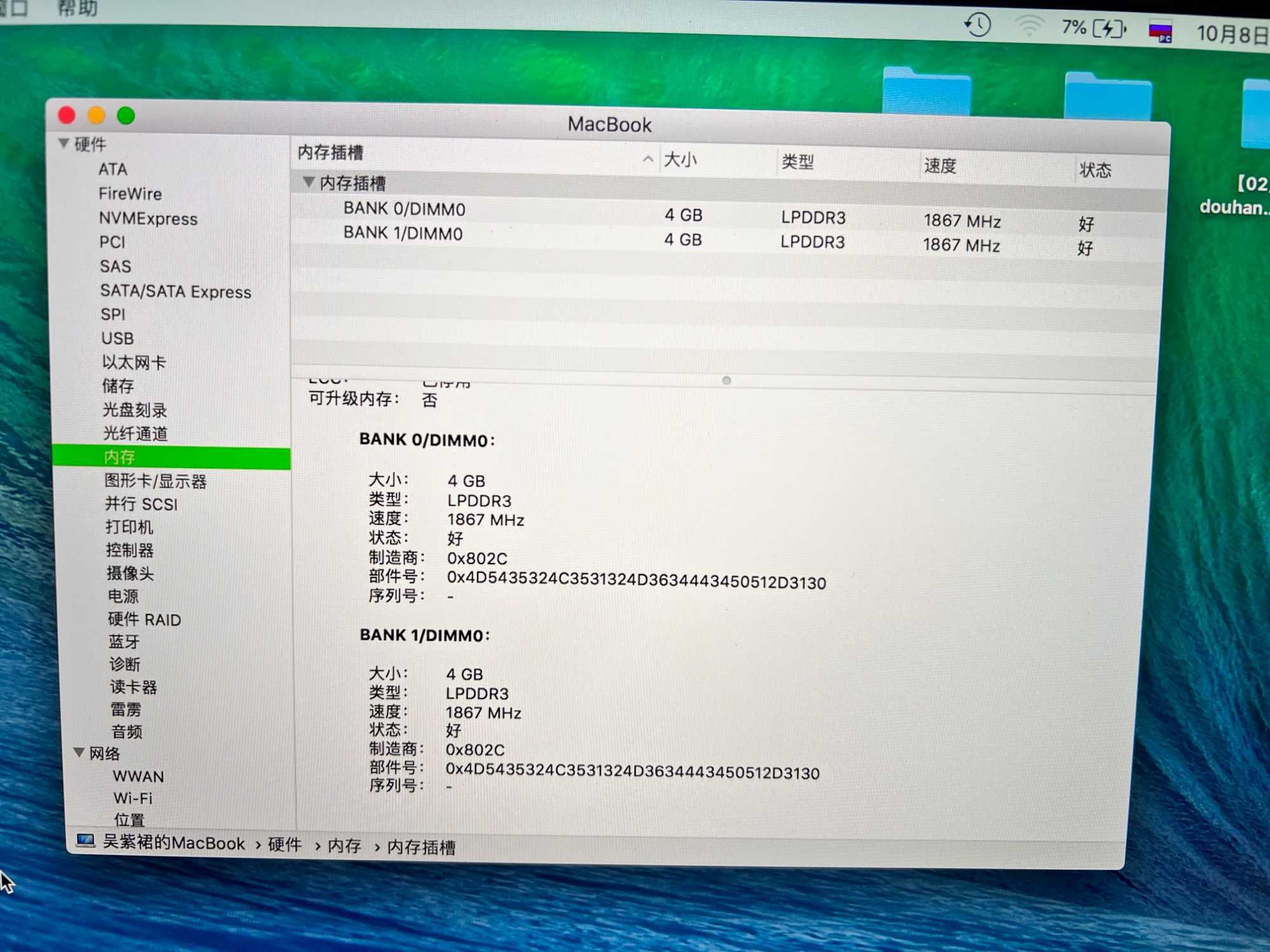Select 雷雳 in sidebar
The image size is (1270, 952).
pyautogui.click(x=126, y=710)
